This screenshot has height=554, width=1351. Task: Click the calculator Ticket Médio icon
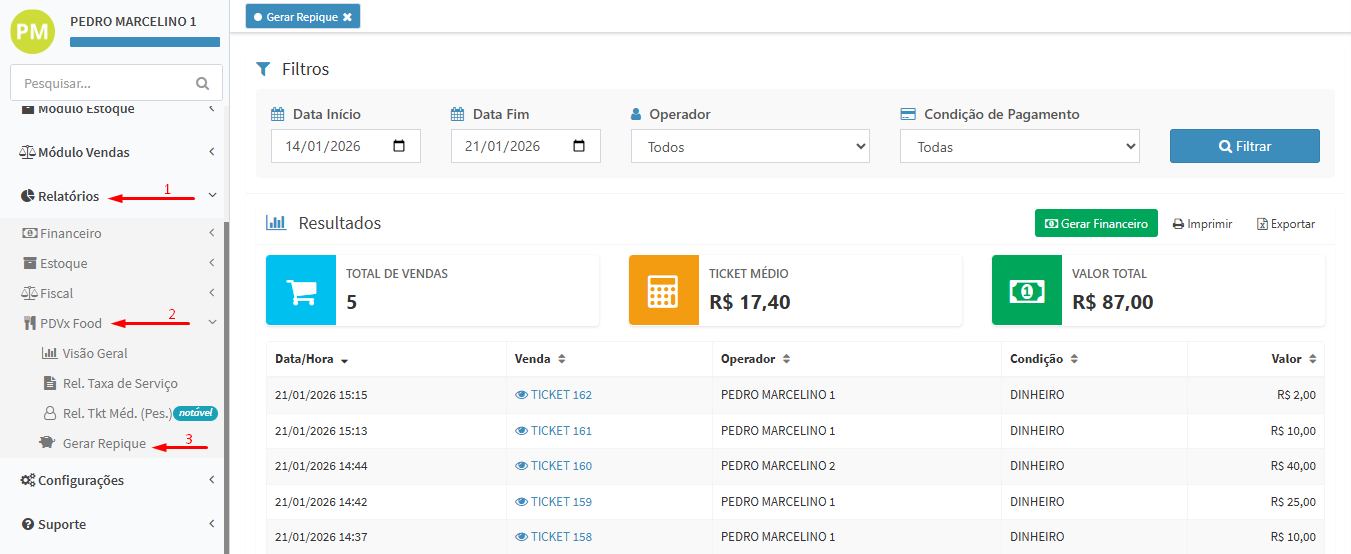point(664,290)
